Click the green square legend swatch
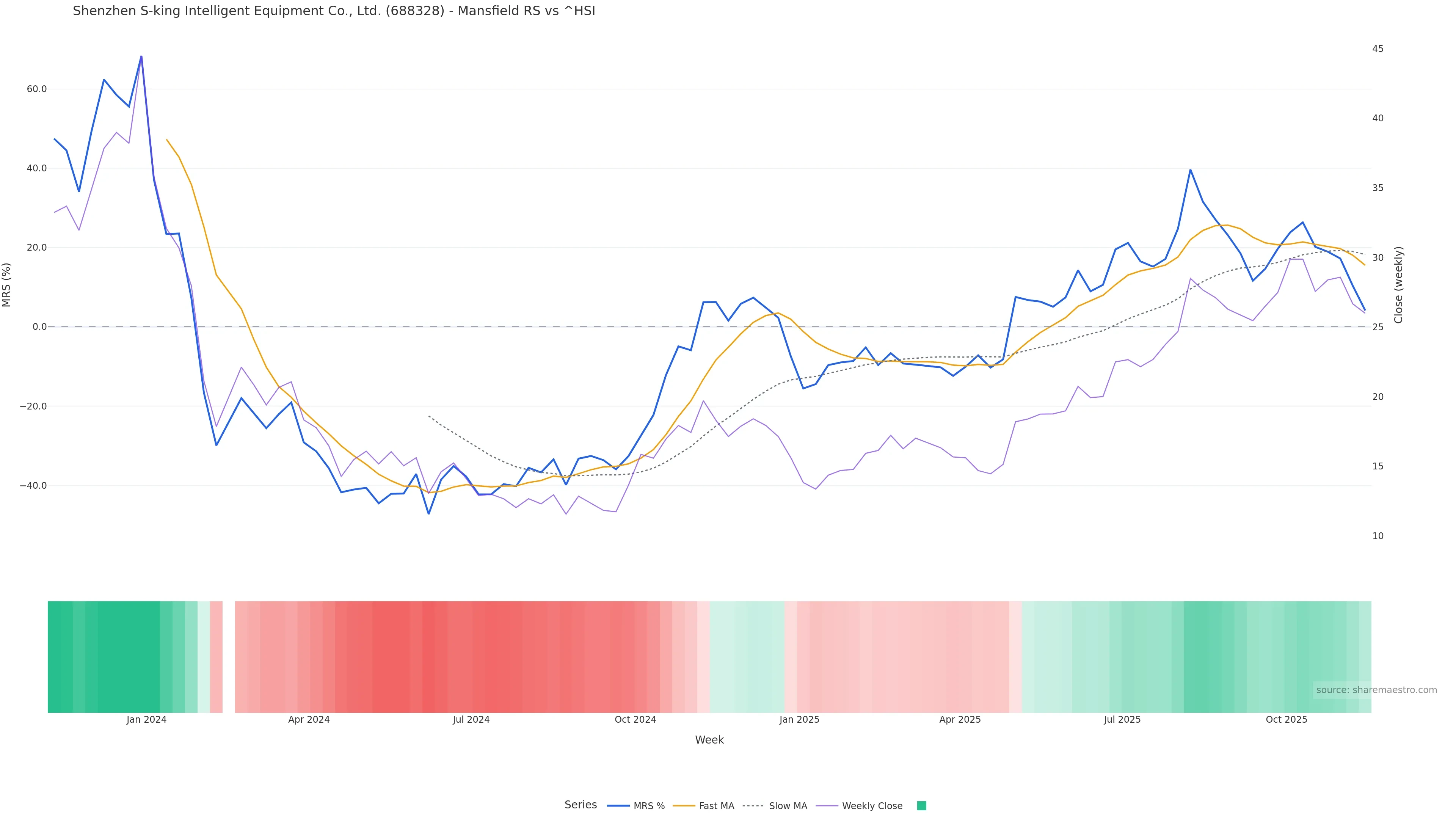This screenshot has height=819, width=1456. pos(921,805)
